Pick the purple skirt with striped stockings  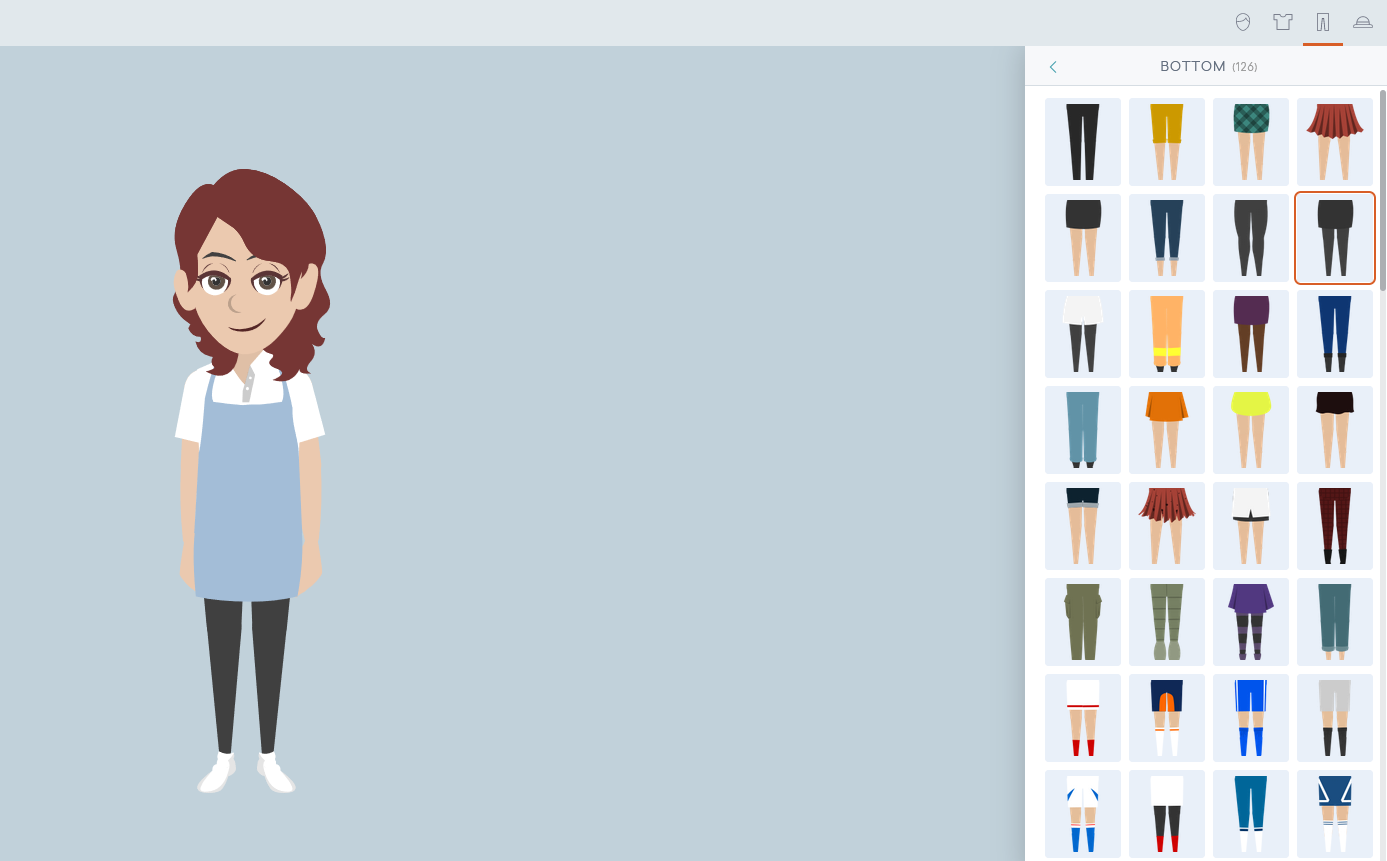click(x=1250, y=622)
